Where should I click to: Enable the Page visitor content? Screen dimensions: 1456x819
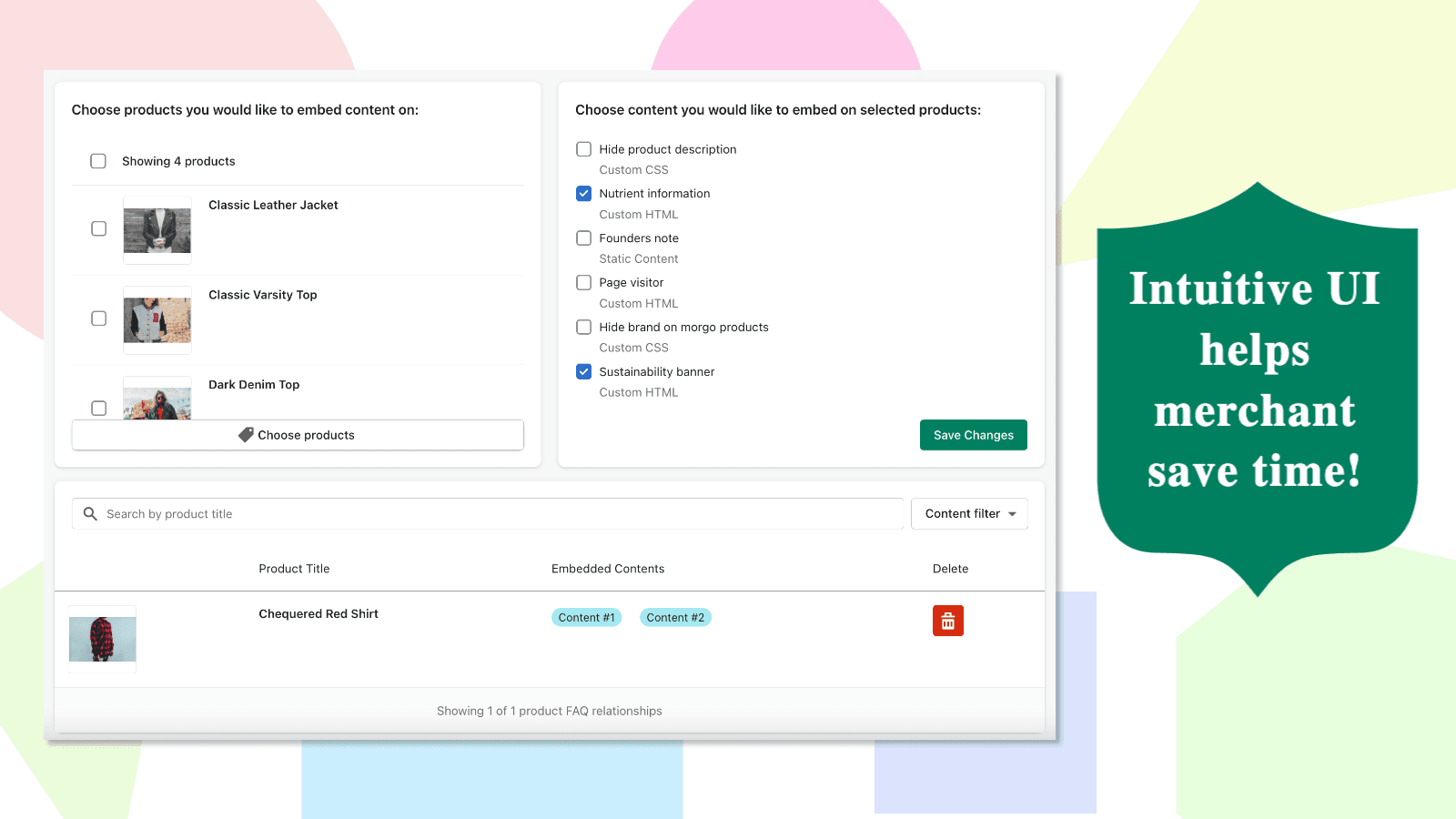coord(583,282)
